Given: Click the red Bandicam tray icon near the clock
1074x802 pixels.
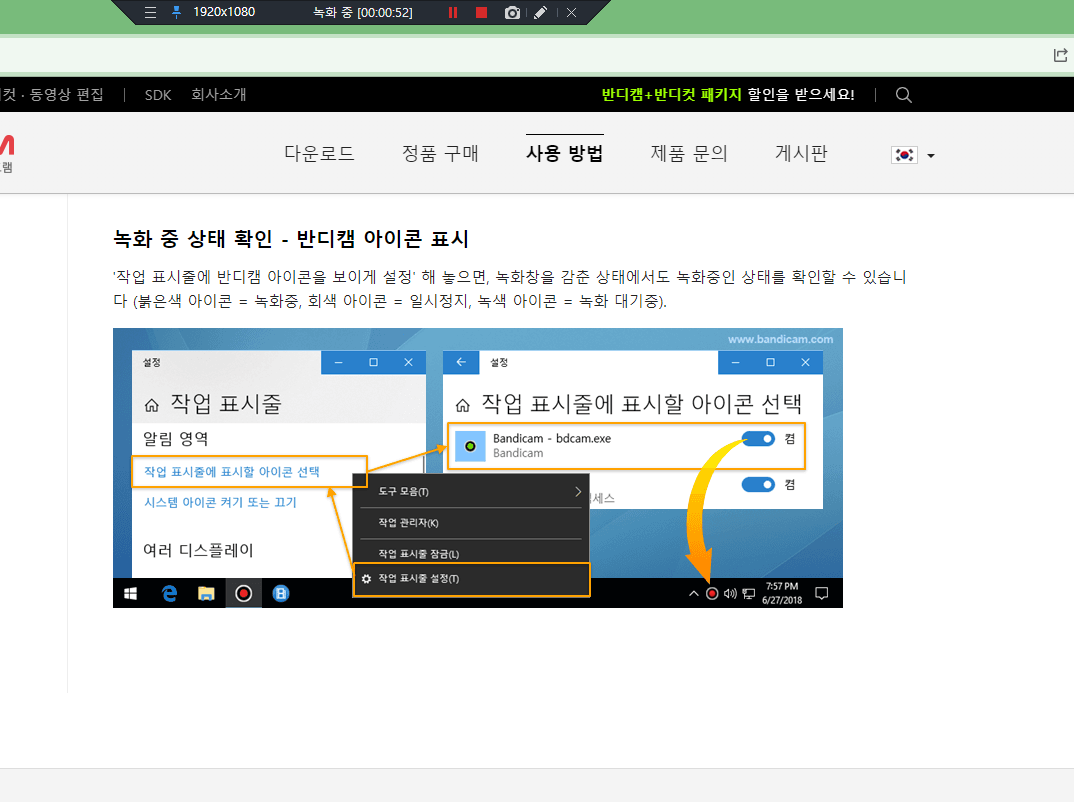Looking at the screenshot, I should (712, 594).
